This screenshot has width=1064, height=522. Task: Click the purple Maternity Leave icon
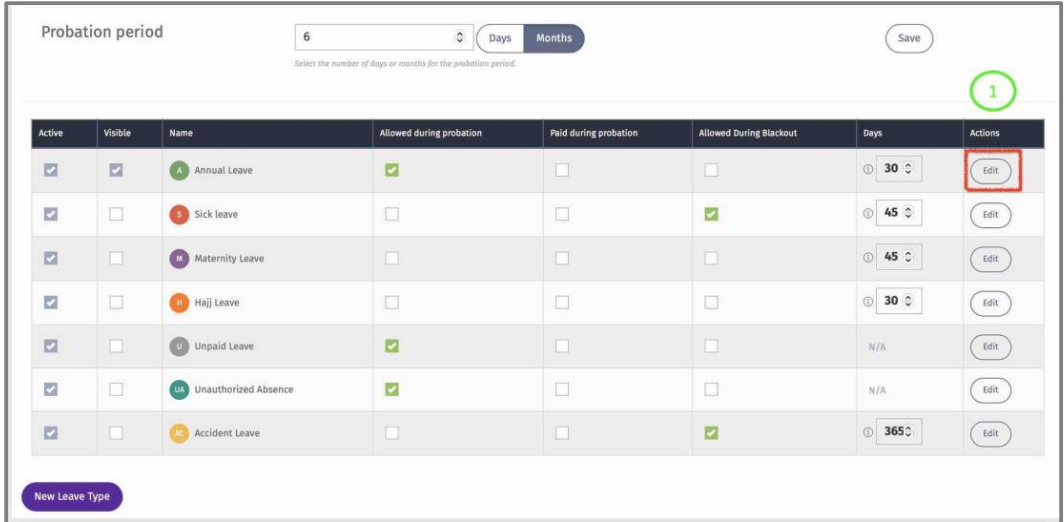point(178,258)
